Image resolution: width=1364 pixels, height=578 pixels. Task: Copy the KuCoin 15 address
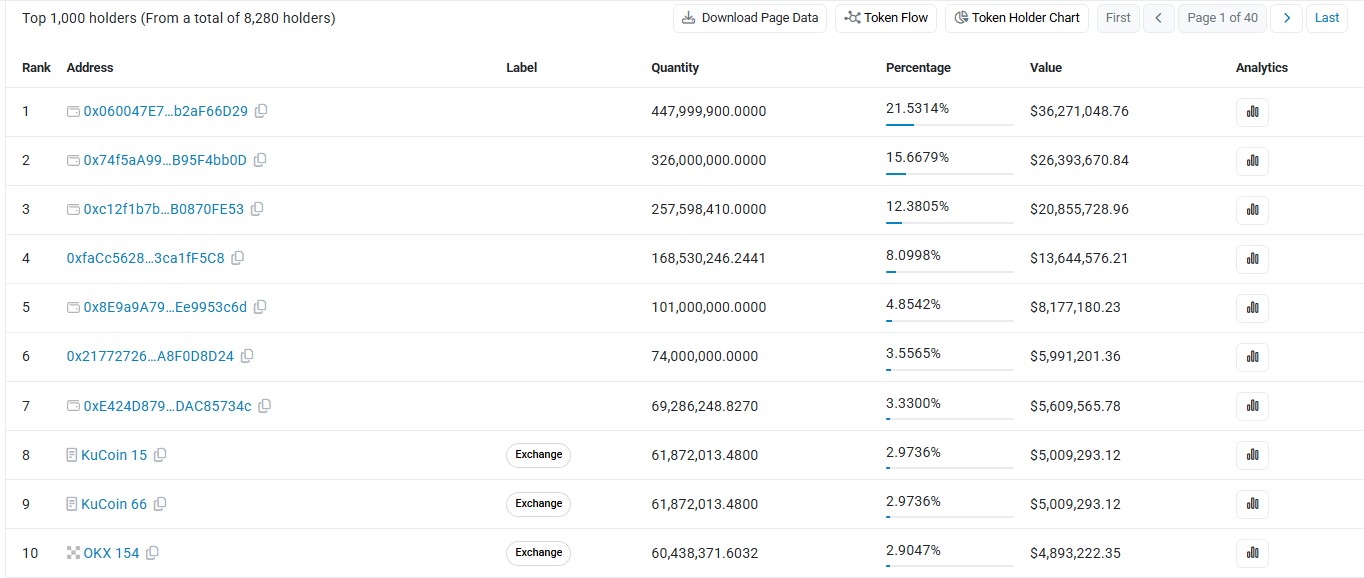(160, 455)
